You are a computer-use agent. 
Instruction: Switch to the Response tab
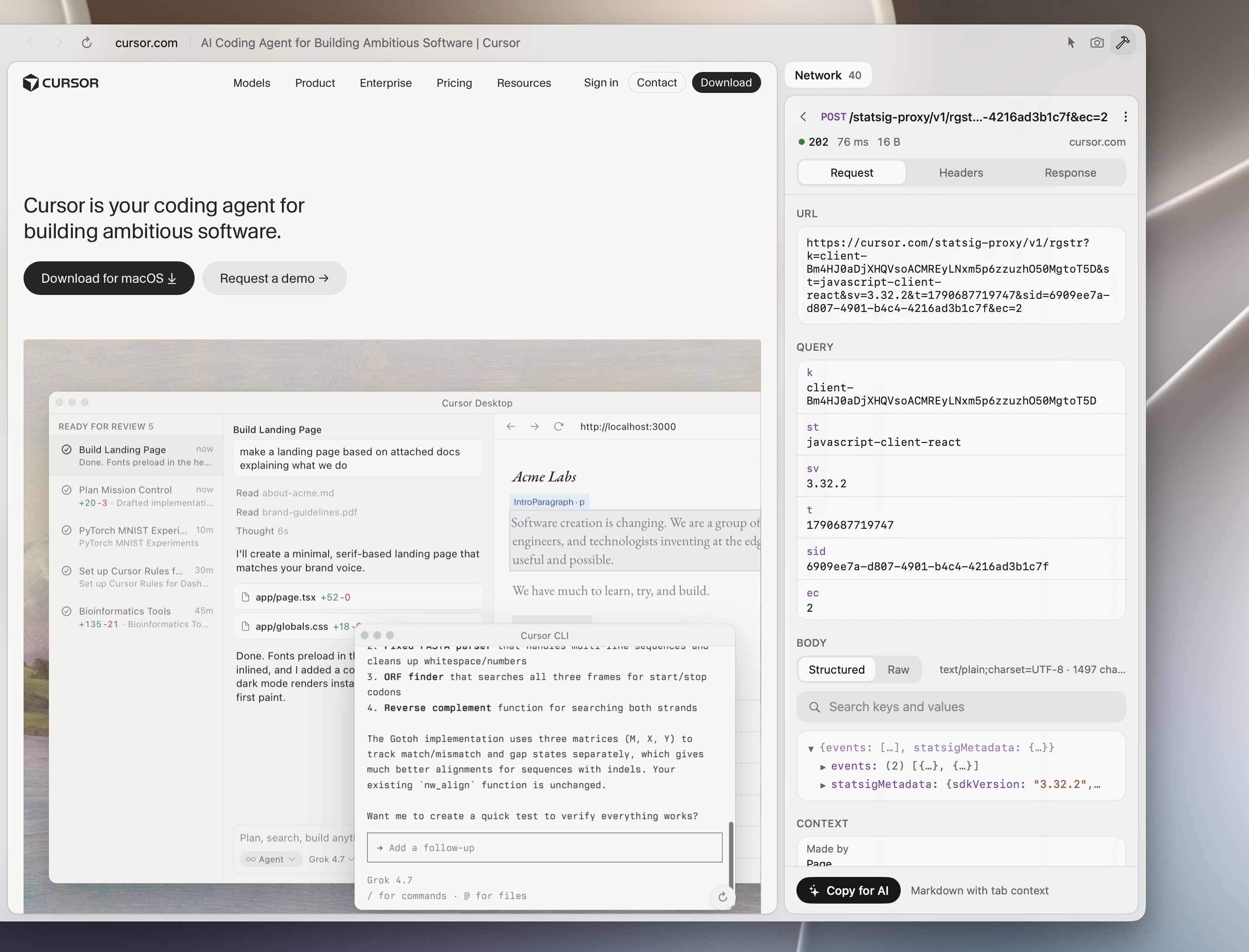tap(1071, 172)
